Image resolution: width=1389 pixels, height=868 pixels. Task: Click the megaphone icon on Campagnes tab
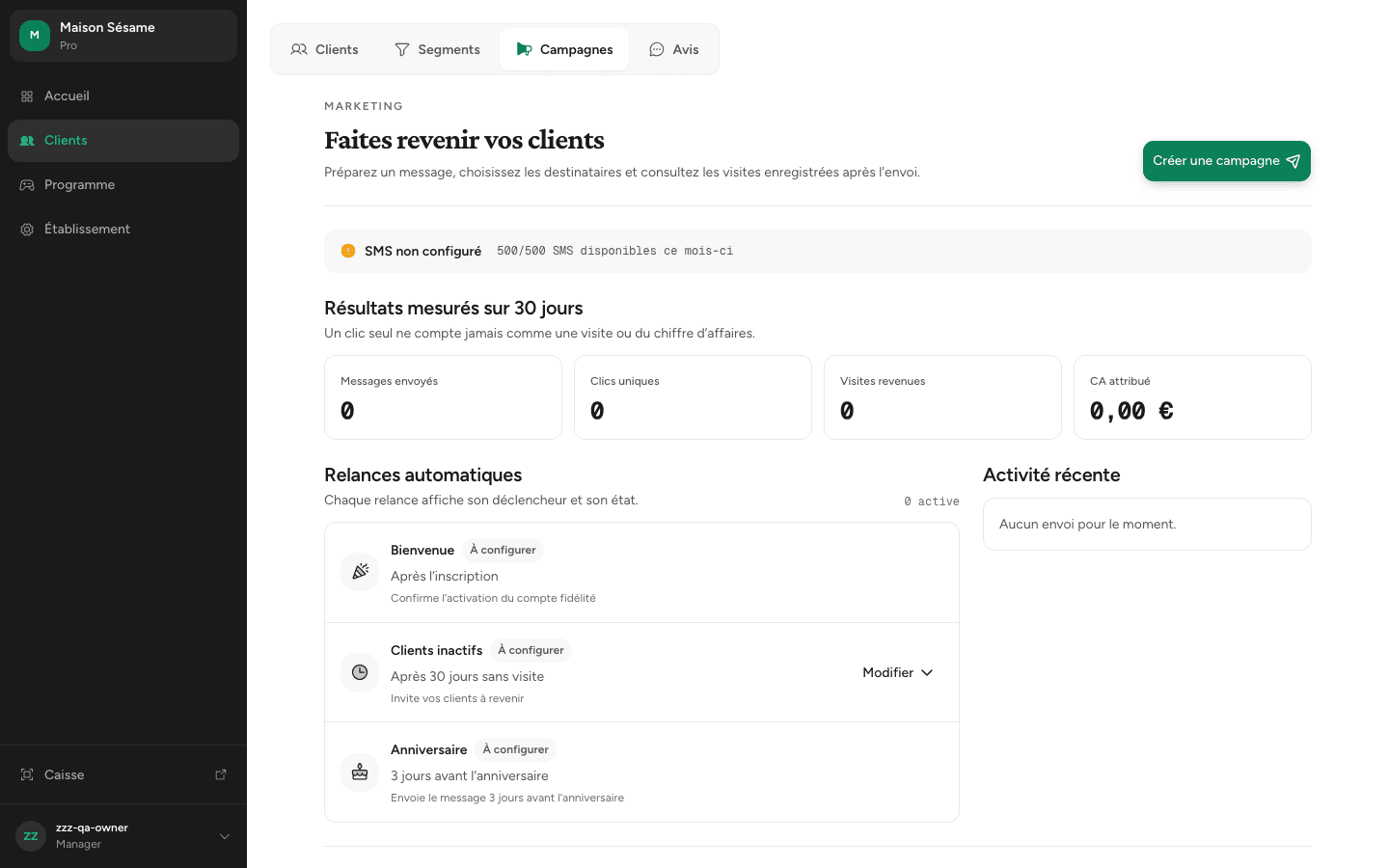click(524, 49)
